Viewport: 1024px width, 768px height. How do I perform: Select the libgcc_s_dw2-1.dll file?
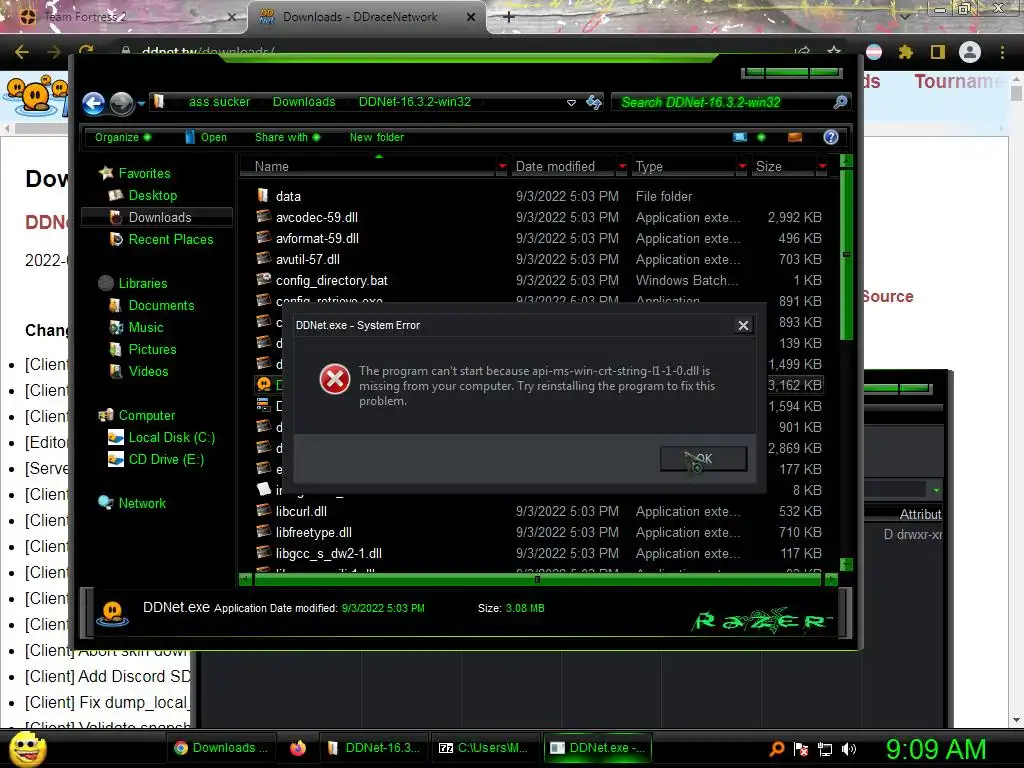(x=328, y=553)
